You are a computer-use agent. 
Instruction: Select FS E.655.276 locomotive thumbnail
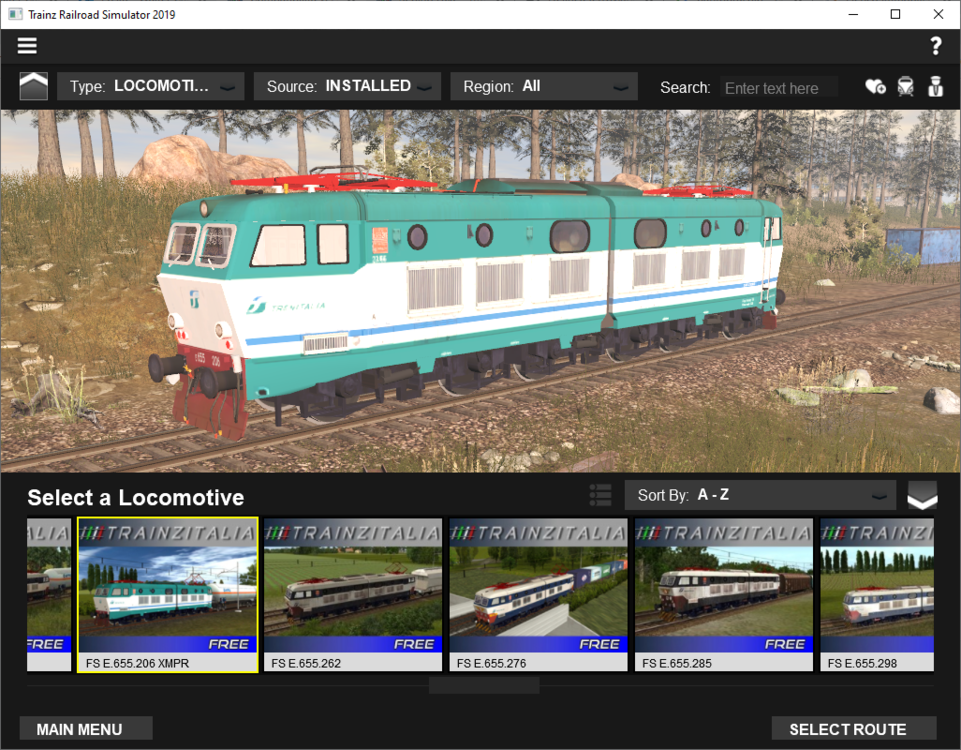[x=539, y=595]
